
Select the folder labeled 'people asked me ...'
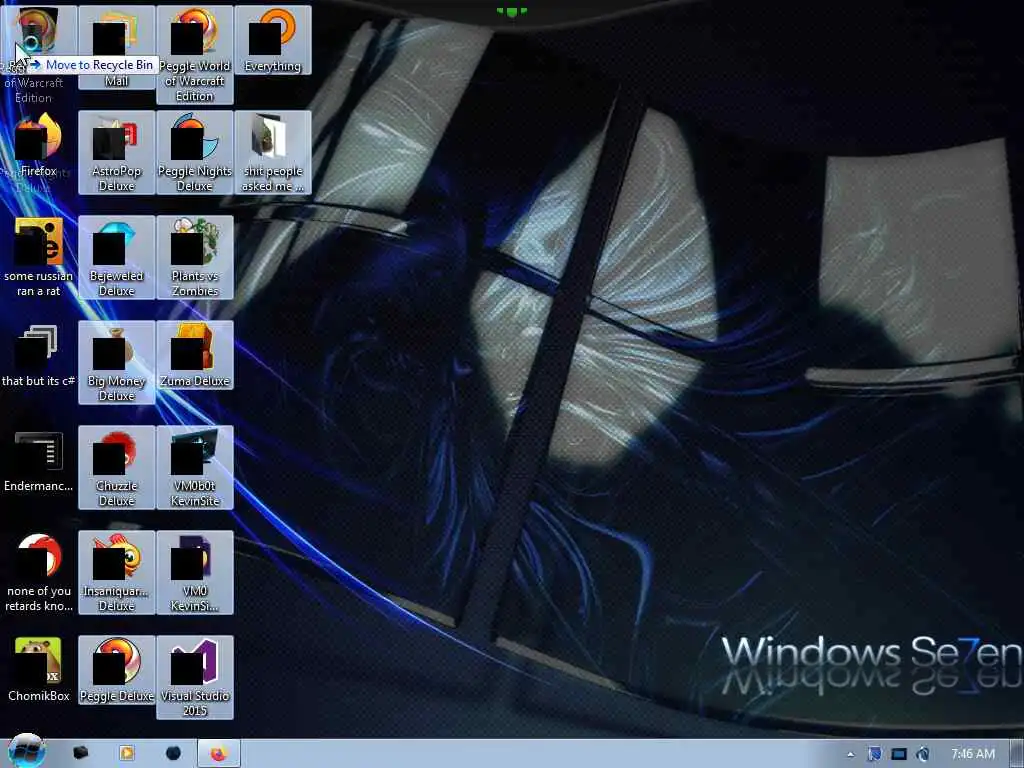(273, 152)
